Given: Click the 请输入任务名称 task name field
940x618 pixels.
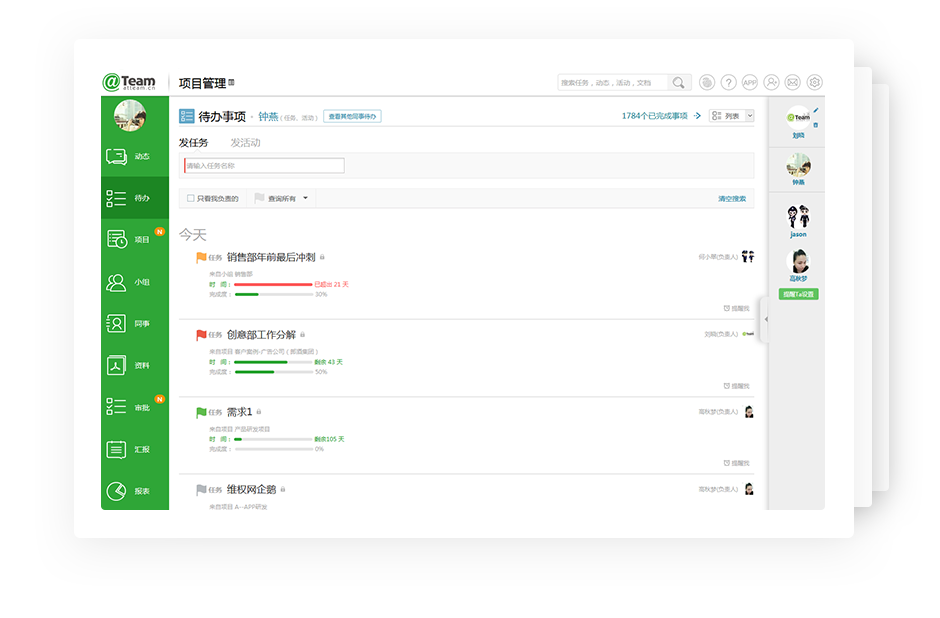Looking at the screenshot, I should pos(264,166).
